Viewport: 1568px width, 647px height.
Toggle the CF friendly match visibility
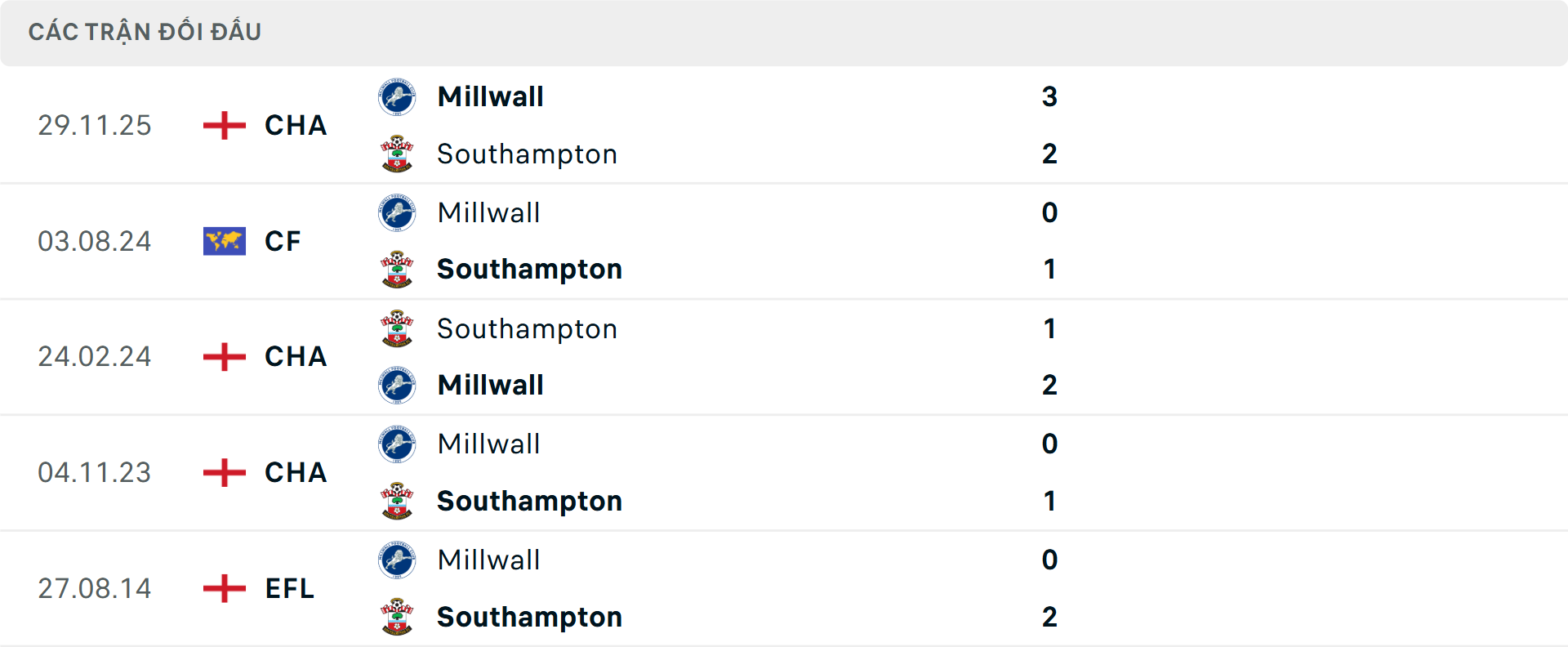282,241
